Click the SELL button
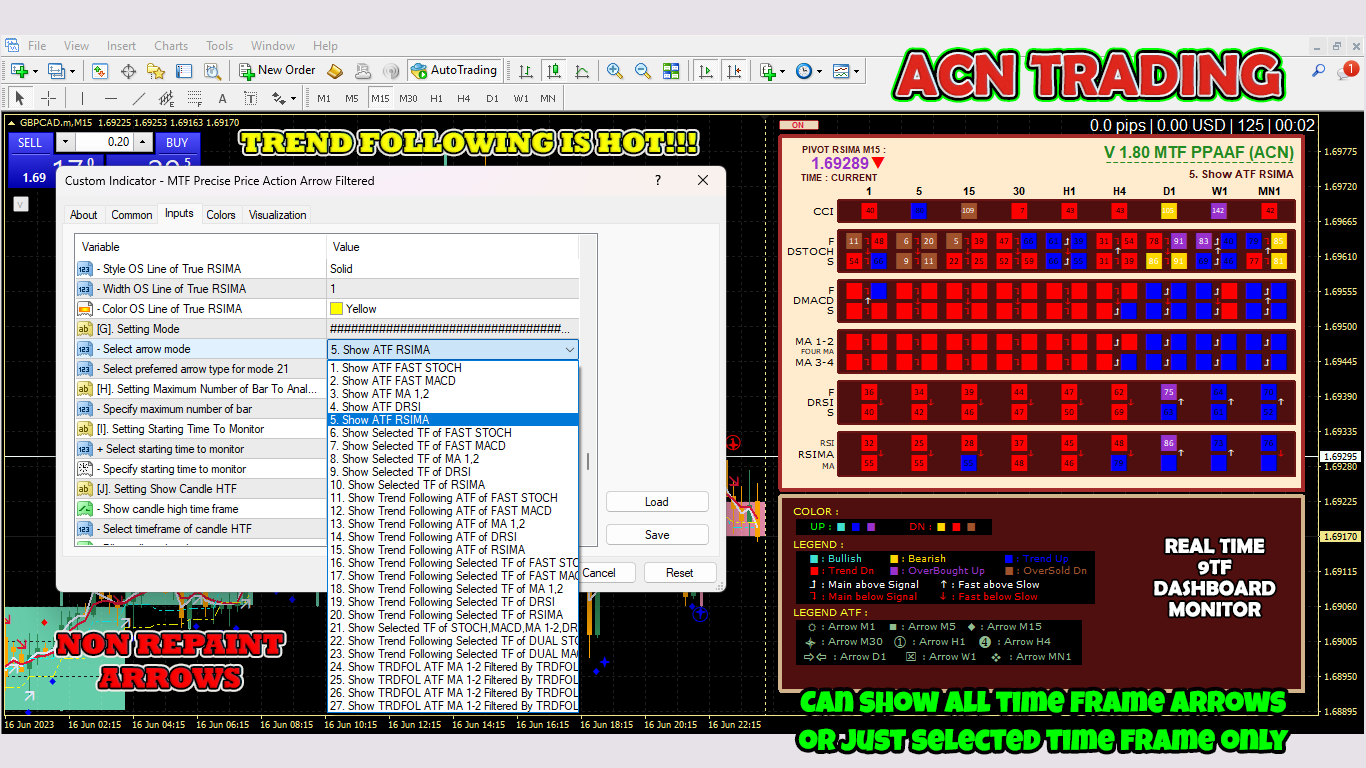Screen dimensions: 1366x768 click(x=30, y=142)
